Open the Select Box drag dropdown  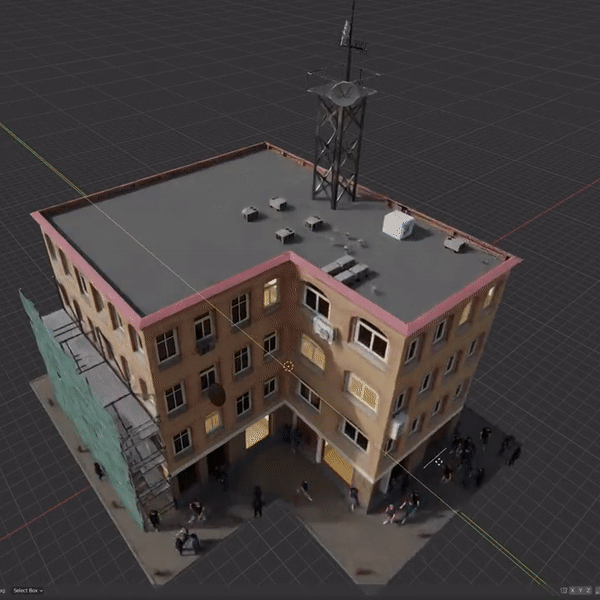point(28,590)
